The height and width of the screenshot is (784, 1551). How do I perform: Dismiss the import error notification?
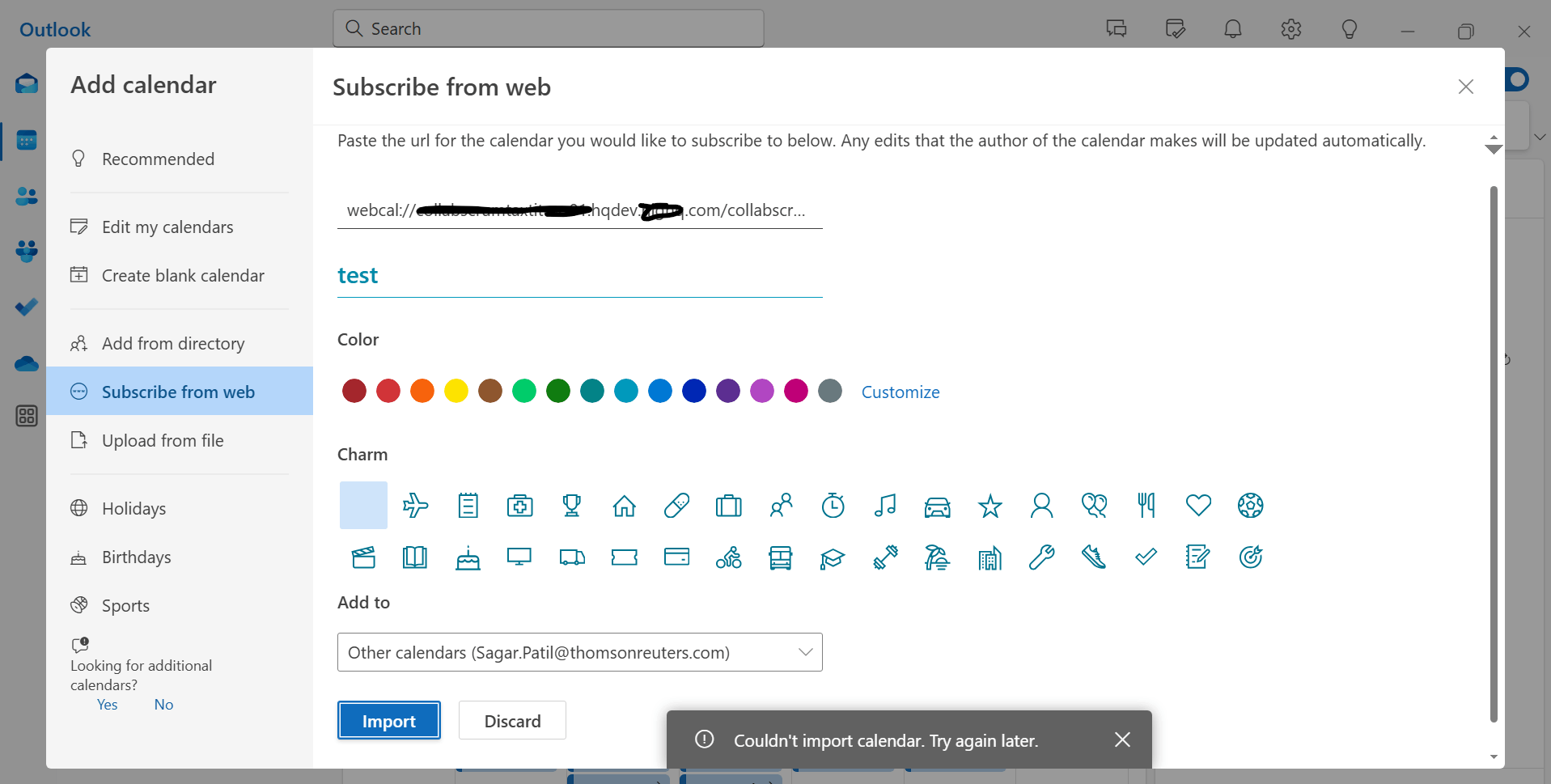(1122, 740)
